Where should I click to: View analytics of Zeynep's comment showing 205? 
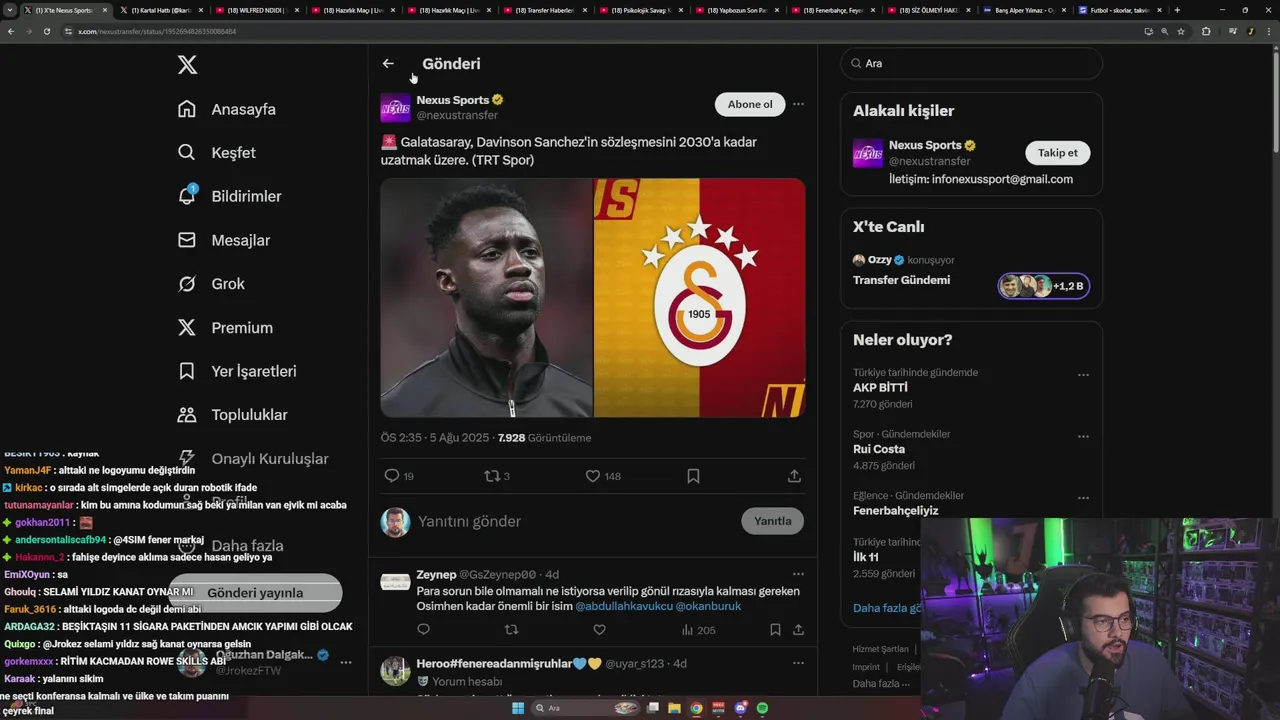[698, 630]
